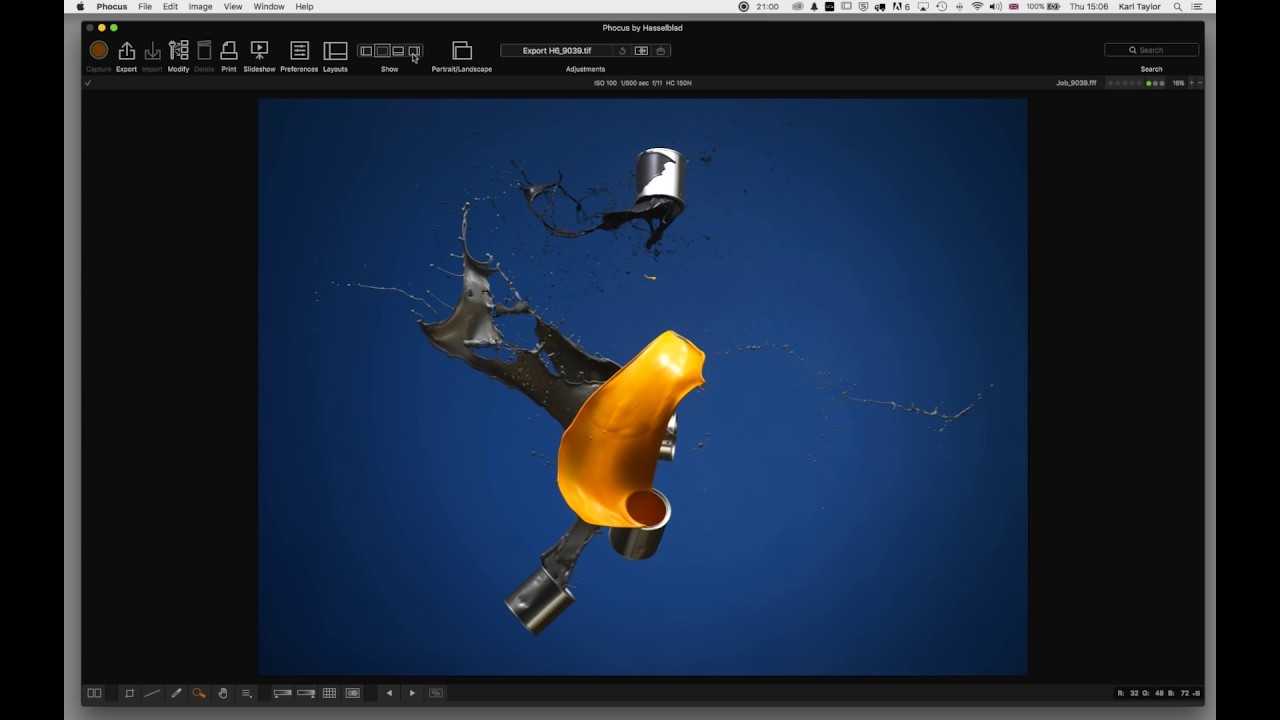This screenshot has height=720, width=1280.
Task: Click the splash photo in viewer
Action: (x=643, y=387)
